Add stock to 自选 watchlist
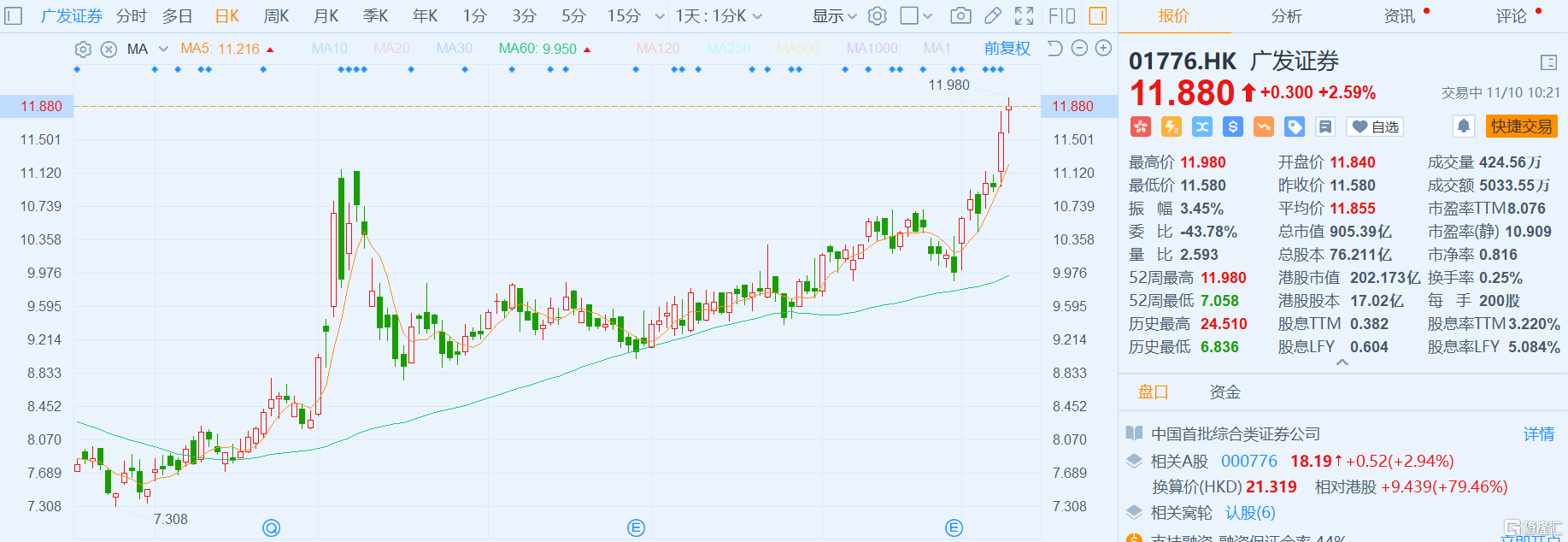The image size is (1568, 542). 1375,127
